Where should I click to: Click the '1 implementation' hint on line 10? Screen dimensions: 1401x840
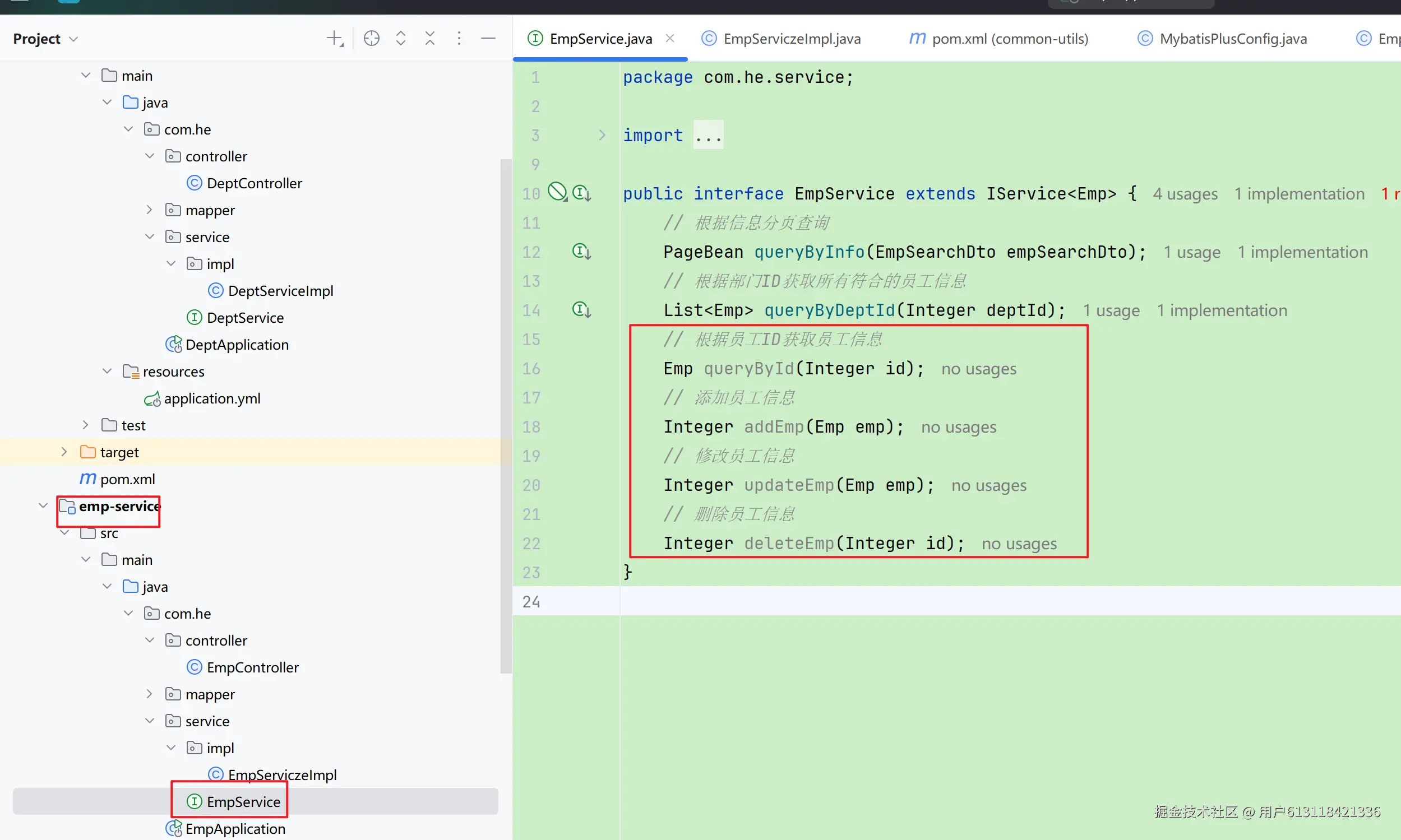1299,193
